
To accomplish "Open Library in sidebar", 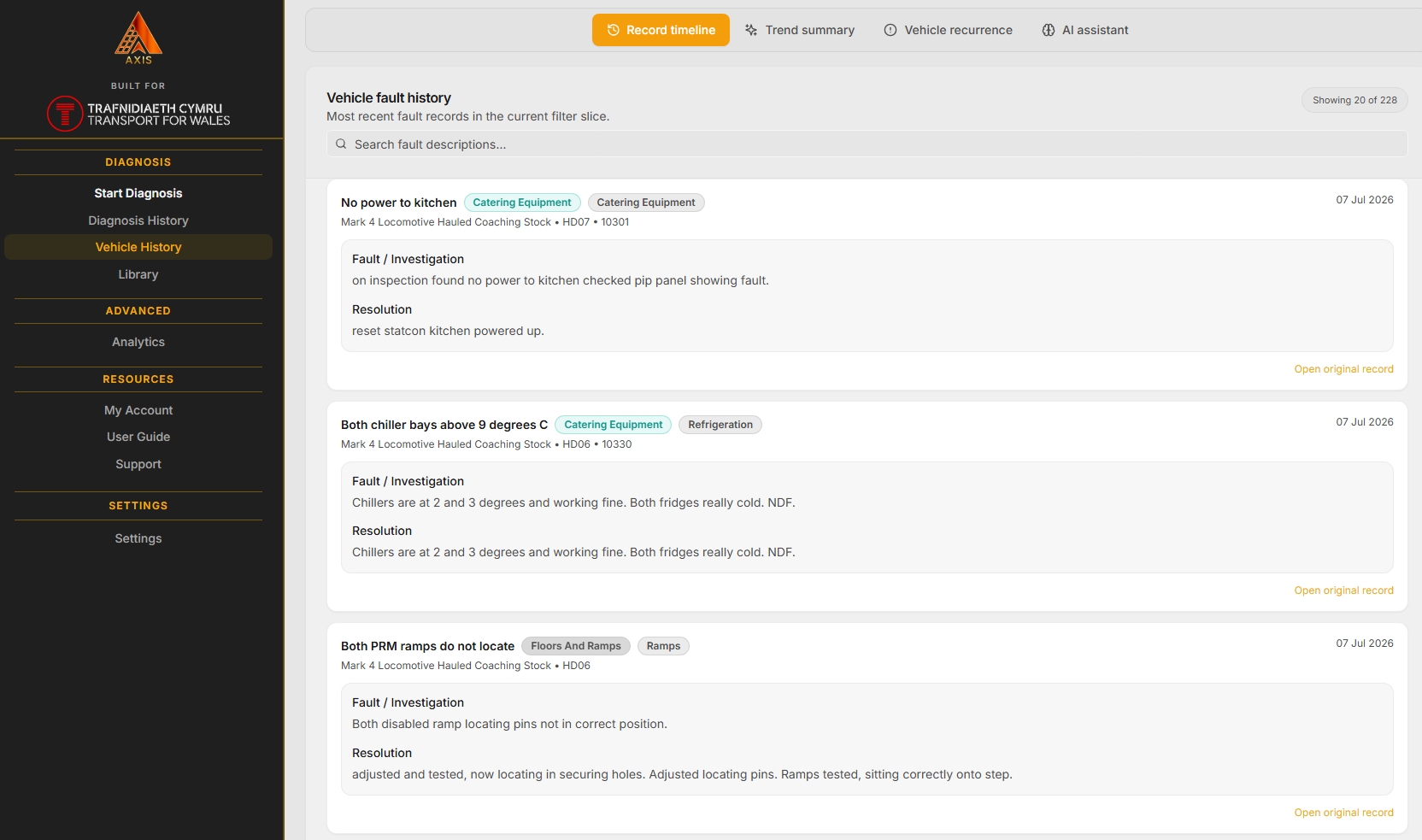I will (138, 274).
